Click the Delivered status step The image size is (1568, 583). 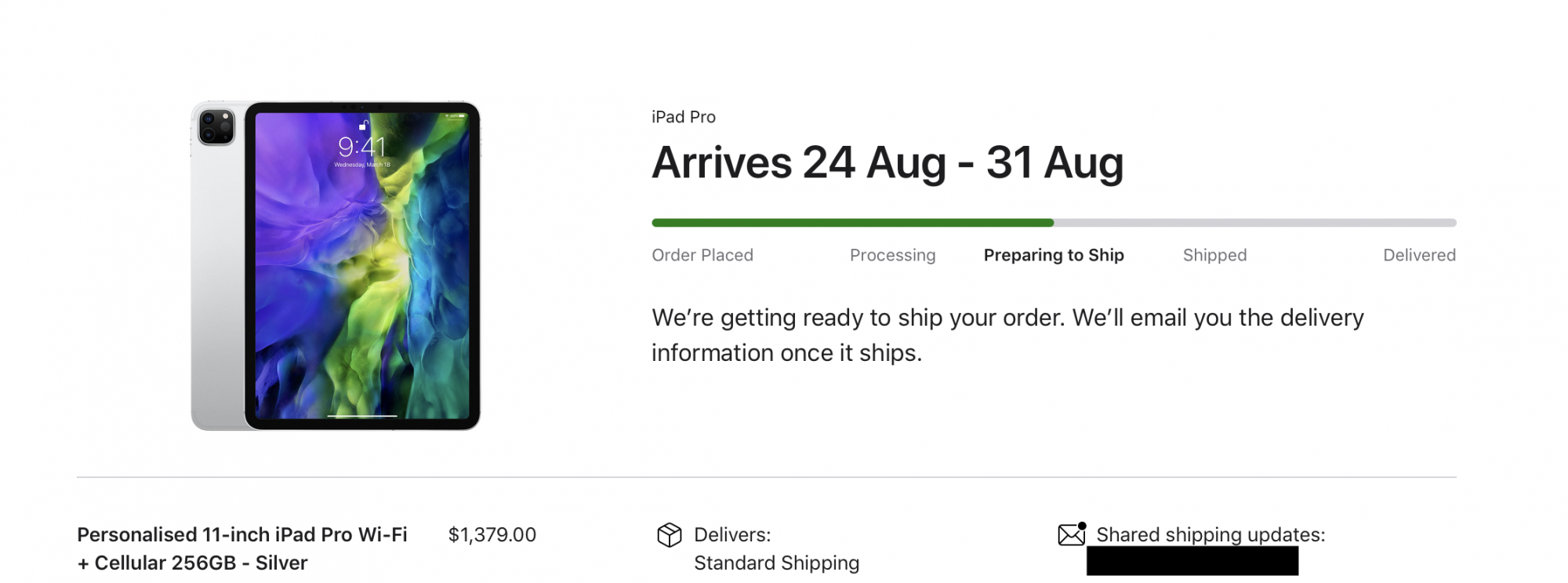point(1419,255)
